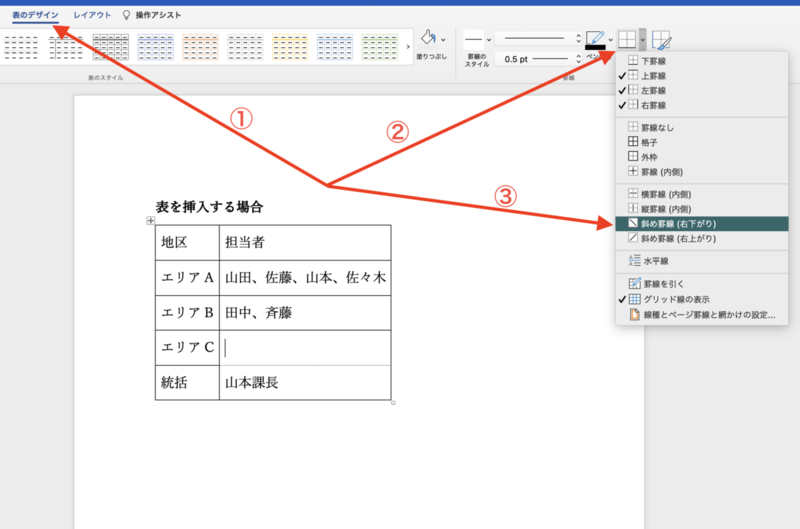Click the エリア B cell

click(x=187, y=313)
